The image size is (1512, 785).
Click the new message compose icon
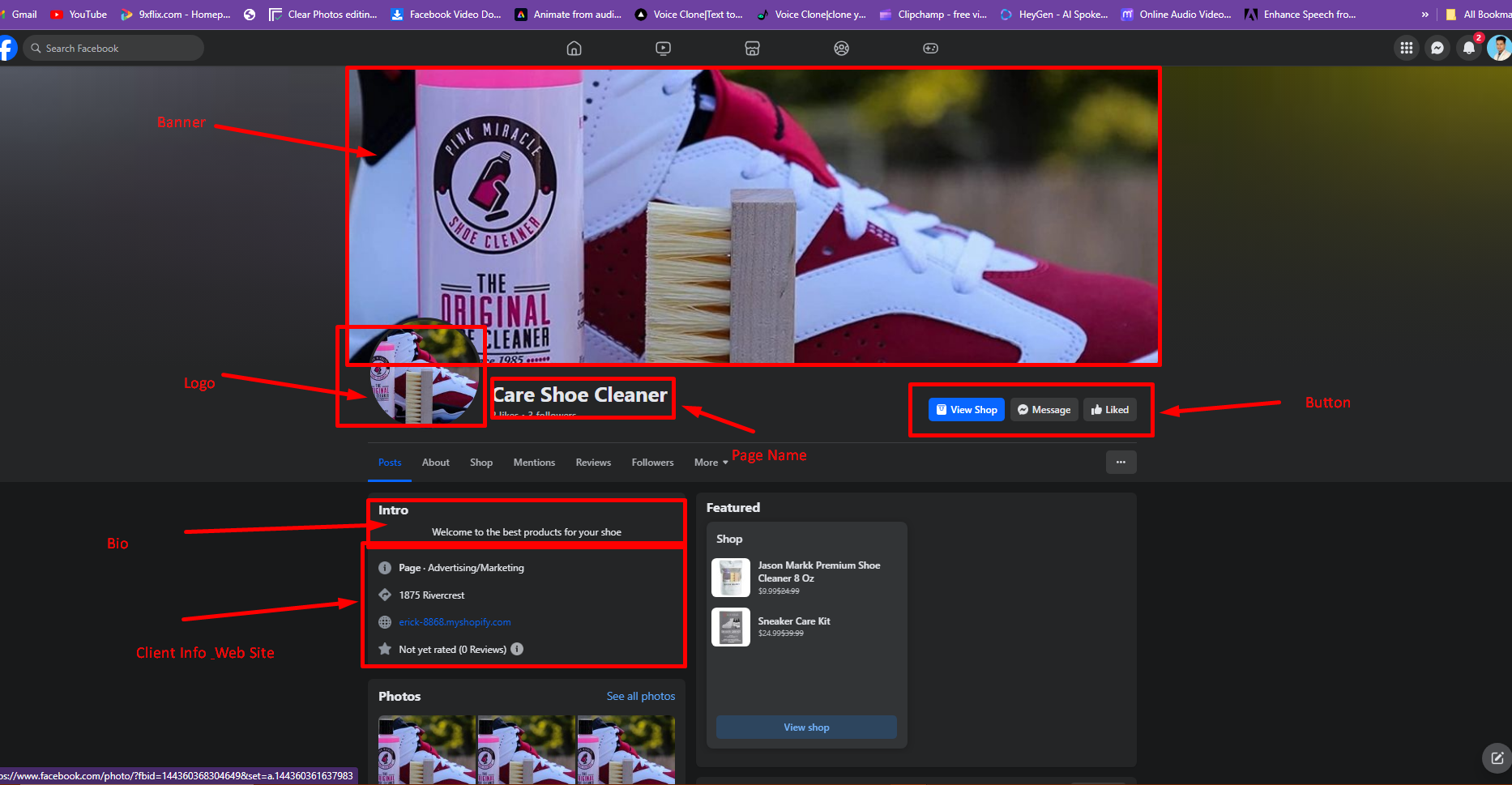point(1497,758)
